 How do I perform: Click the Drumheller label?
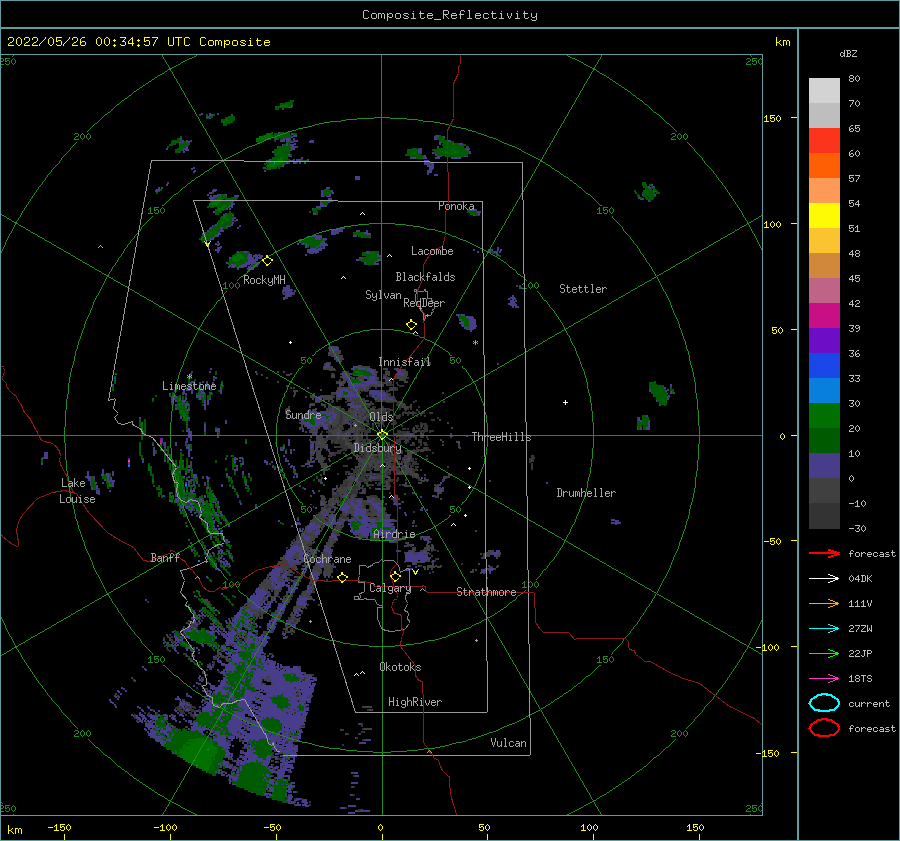tap(586, 493)
